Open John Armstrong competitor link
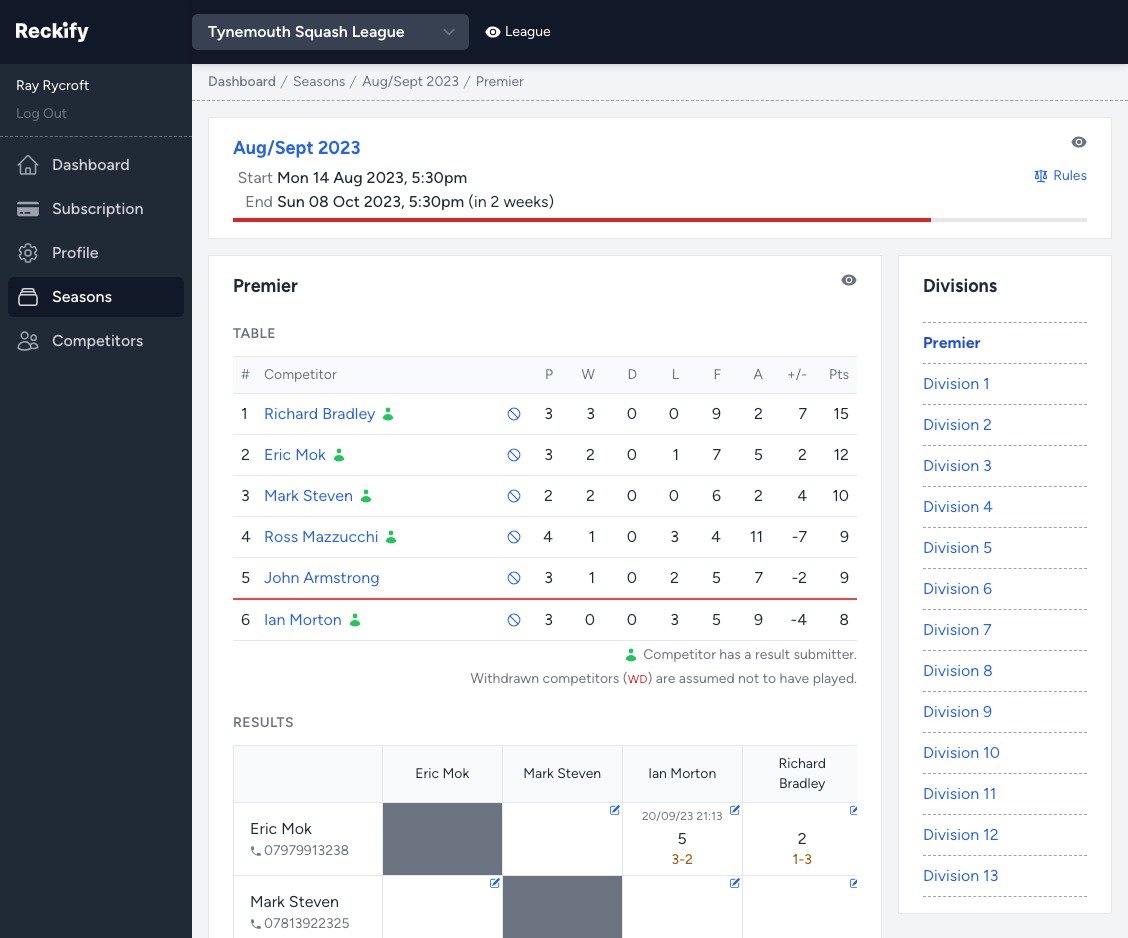This screenshot has height=938, width=1128. pyautogui.click(x=322, y=578)
